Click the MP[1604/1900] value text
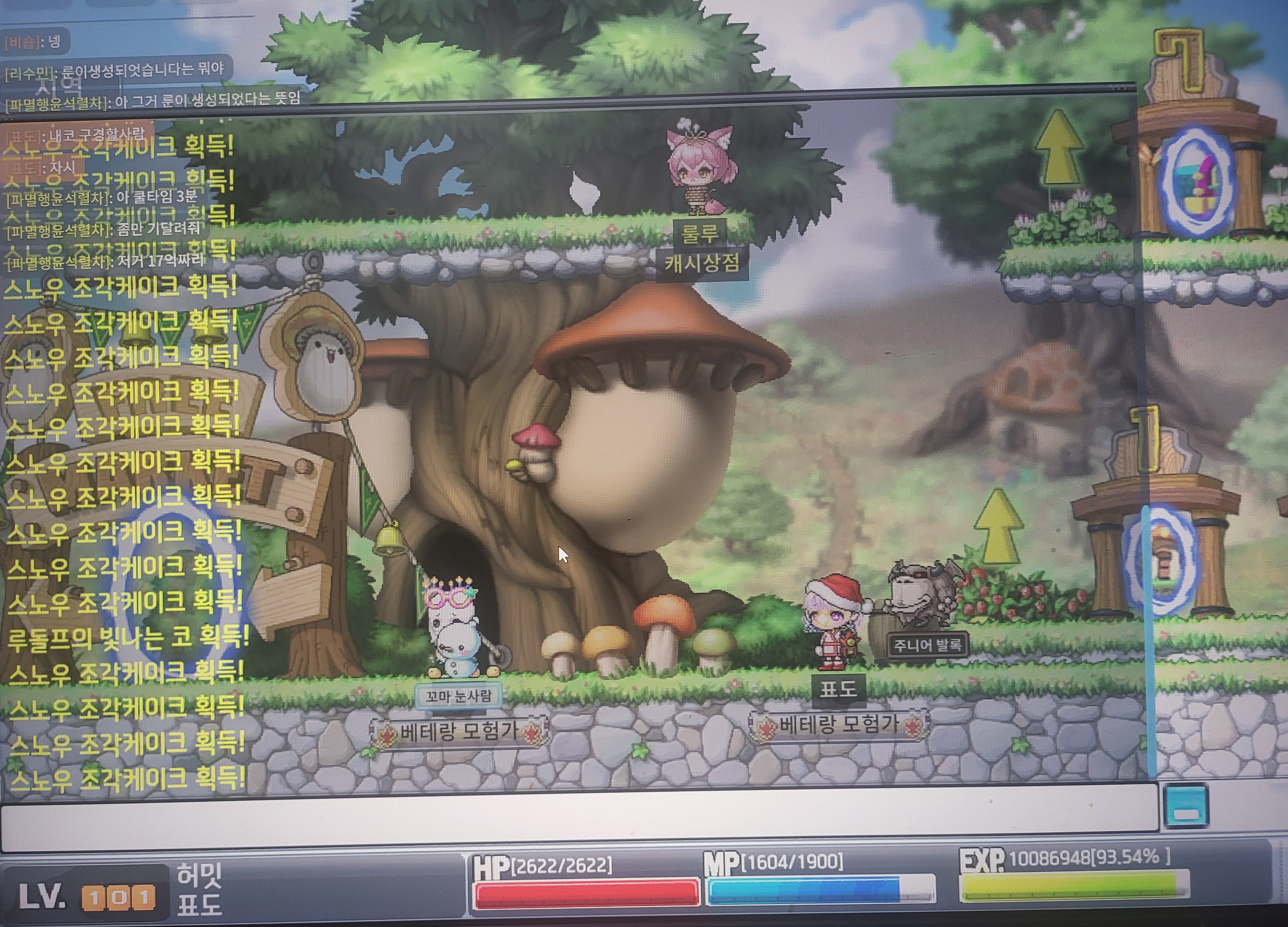 click(792, 862)
